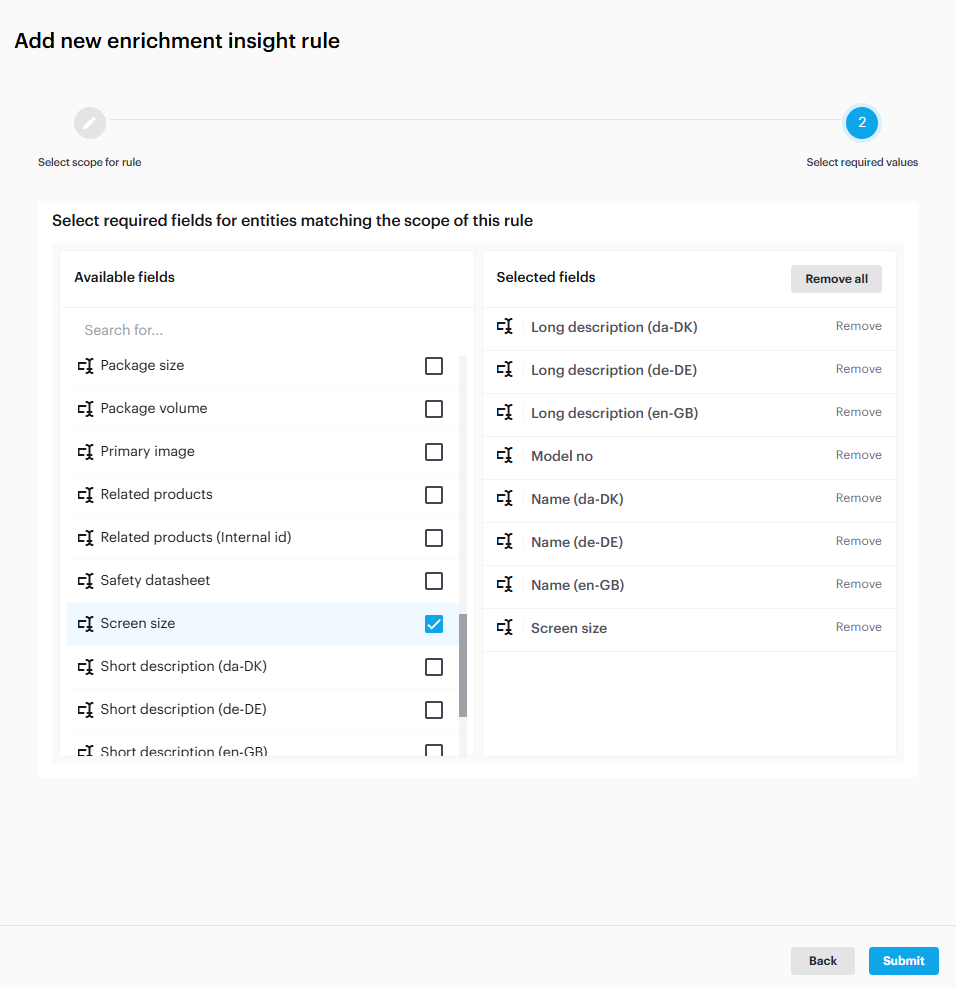956x988 pixels.
Task: Click field icon next to Model no
Action: (506, 456)
